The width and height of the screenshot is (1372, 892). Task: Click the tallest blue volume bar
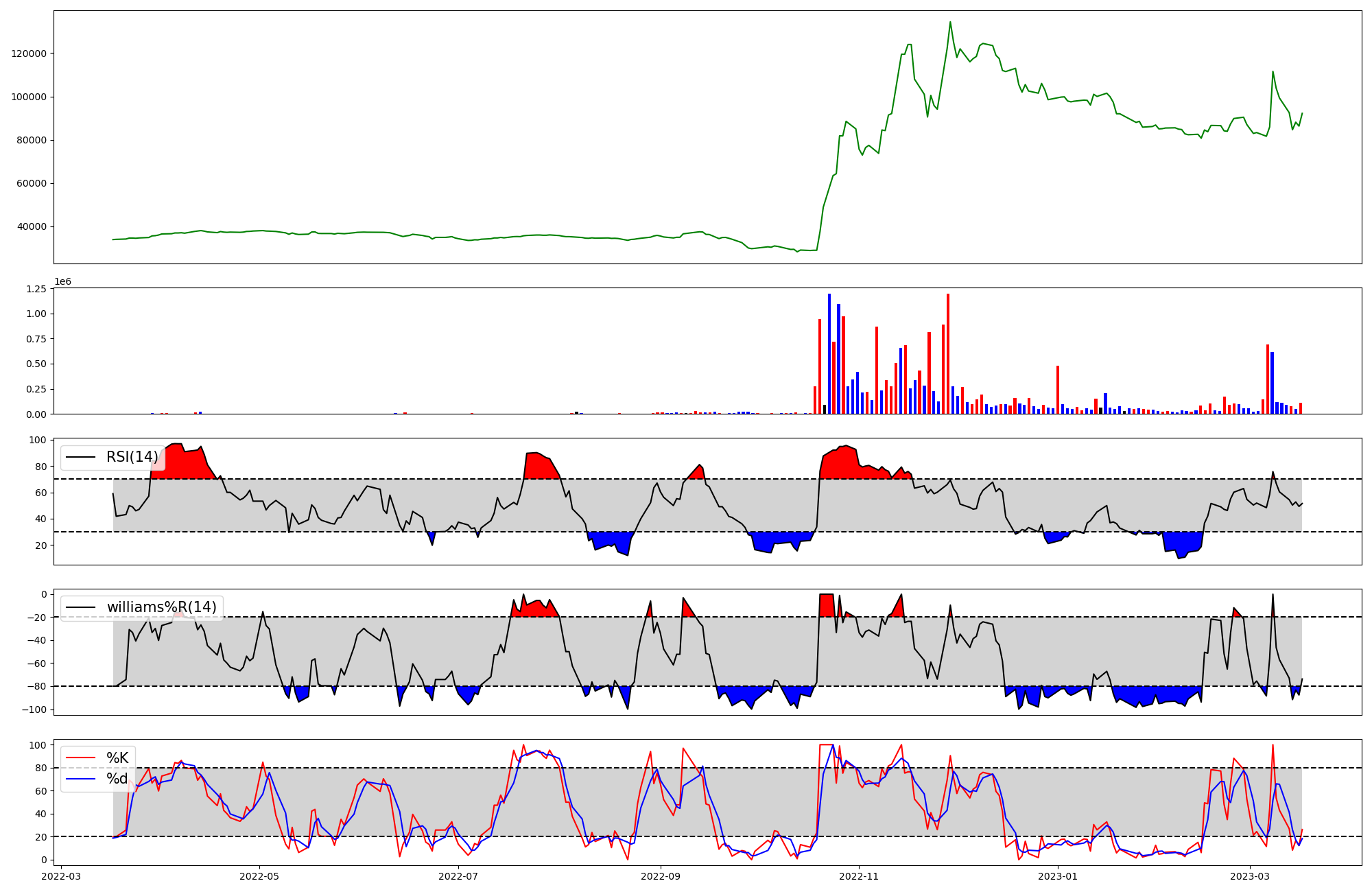coord(829,353)
